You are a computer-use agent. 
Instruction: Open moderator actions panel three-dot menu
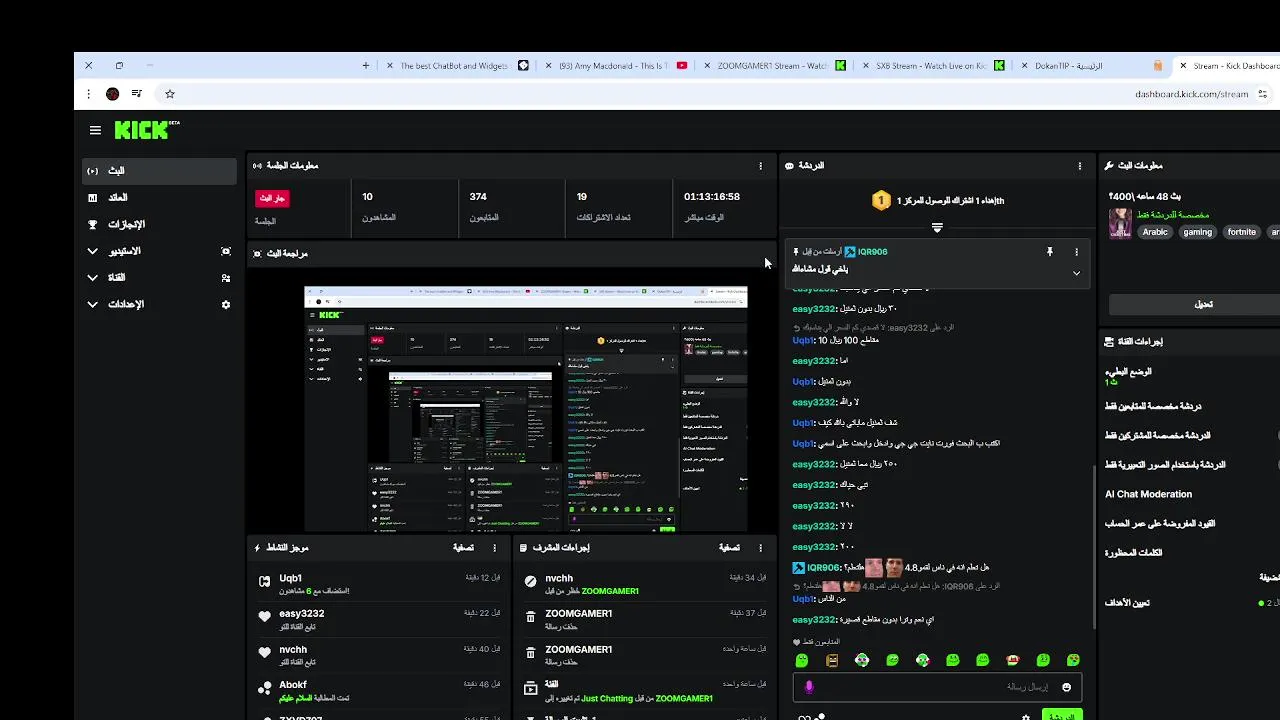point(761,548)
